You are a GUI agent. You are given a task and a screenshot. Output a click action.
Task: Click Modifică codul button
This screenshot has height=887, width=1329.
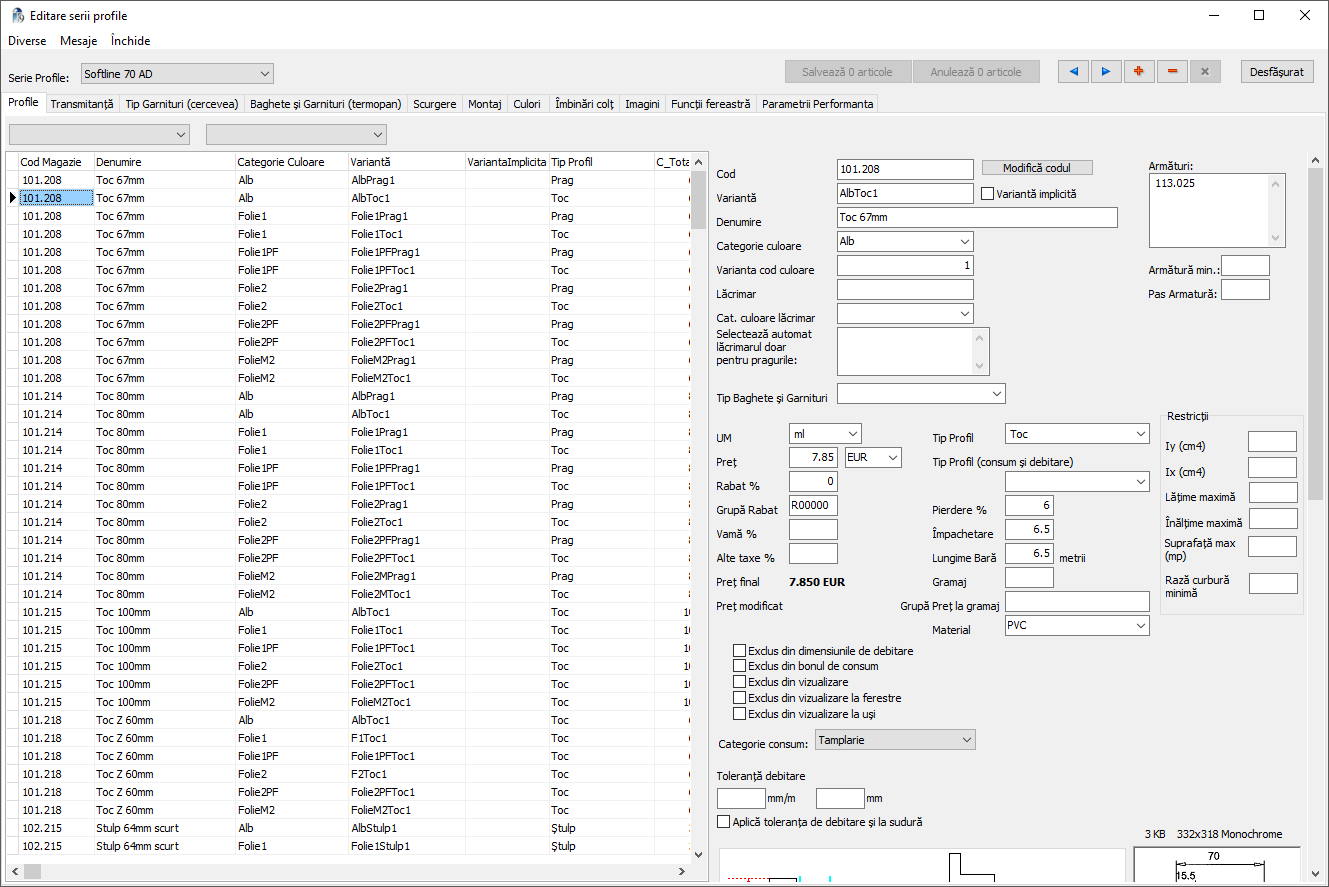tap(1037, 168)
